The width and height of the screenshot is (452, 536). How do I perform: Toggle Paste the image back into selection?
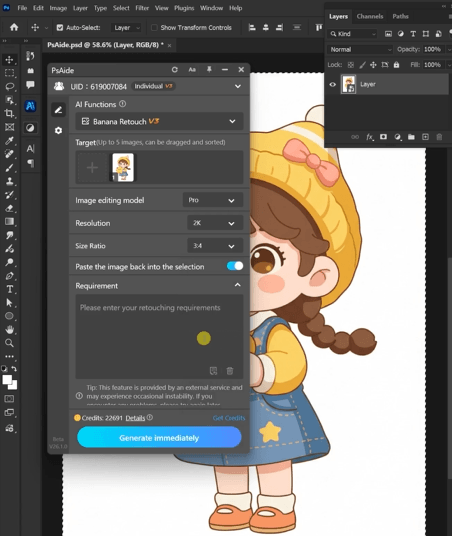tap(235, 266)
